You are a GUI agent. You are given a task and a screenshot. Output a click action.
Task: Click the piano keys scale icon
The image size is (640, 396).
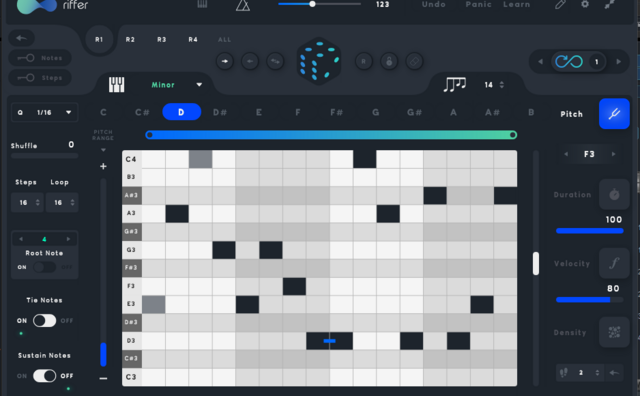(116, 85)
